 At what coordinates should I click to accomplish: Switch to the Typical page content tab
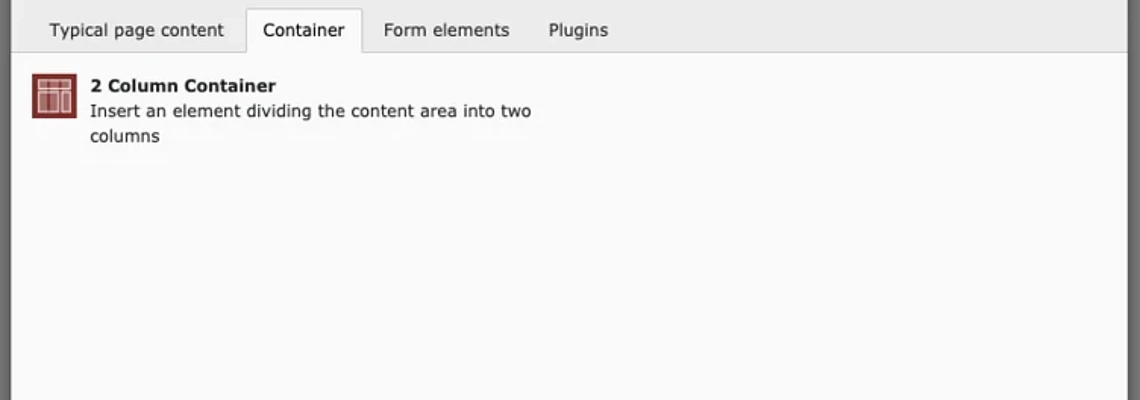pos(137,30)
